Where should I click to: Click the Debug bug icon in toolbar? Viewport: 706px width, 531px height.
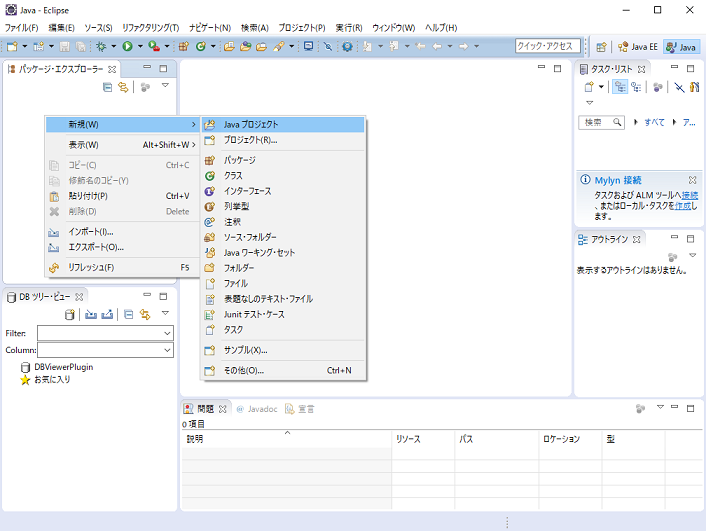pos(101,46)
